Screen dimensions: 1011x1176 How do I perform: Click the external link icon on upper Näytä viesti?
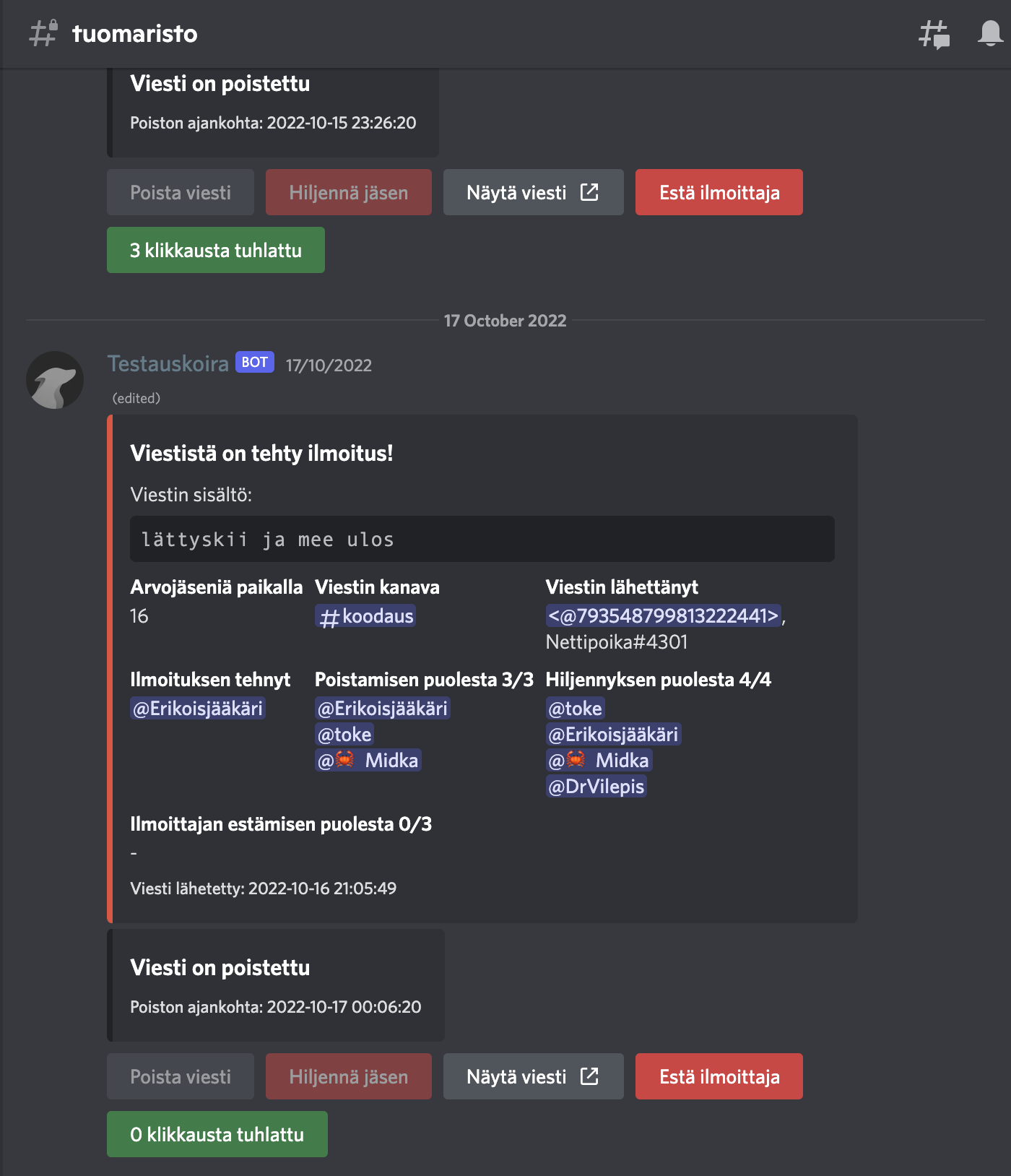(589, 192)
